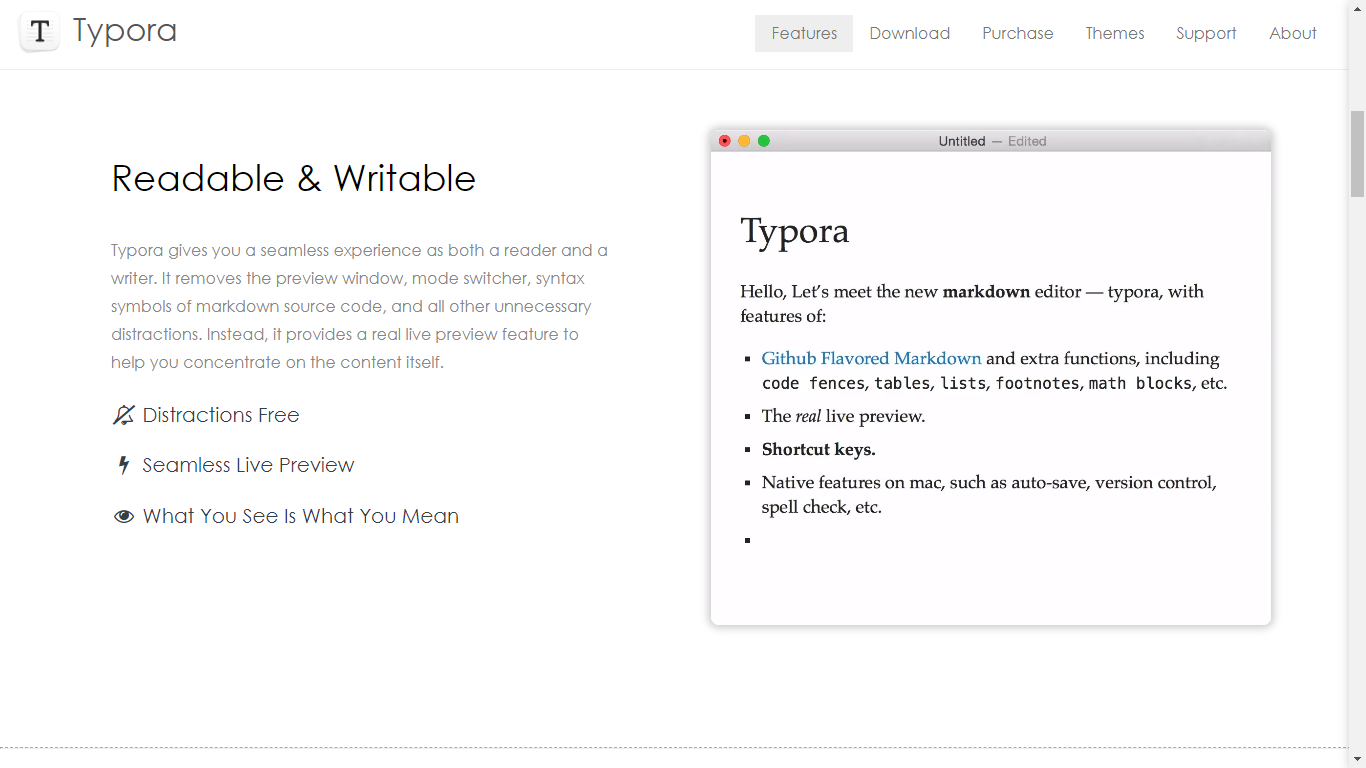The height and width of the screenshot is (768, 1366).
Task: Click the lightning bolt Seamless Live Preview icon
Action: (124, 465)
